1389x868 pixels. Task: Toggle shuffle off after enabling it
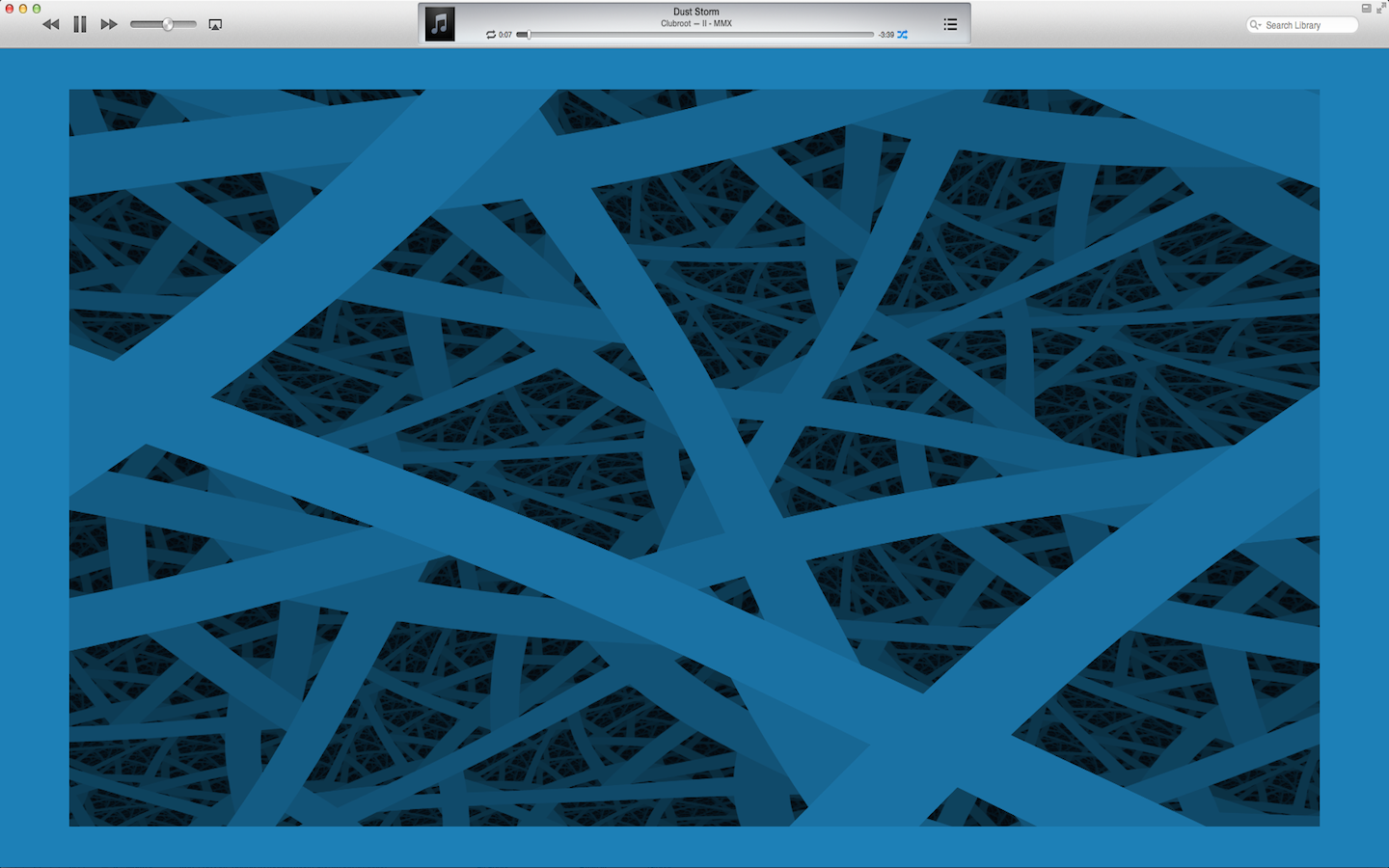901,35
